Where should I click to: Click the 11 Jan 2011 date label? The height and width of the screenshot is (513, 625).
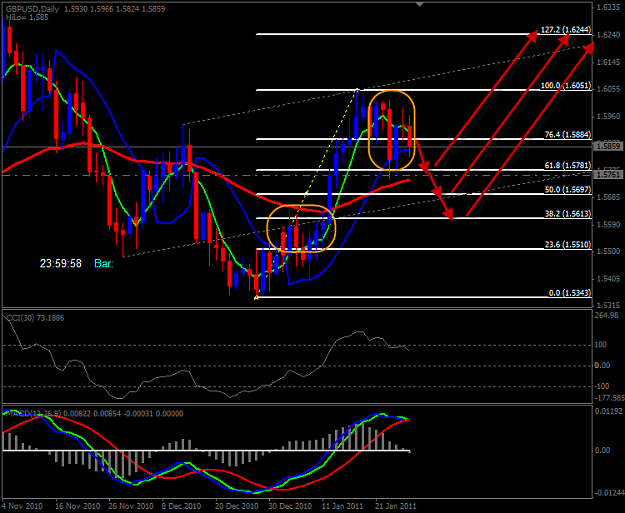pyautogui.click(x=343, y=506)
